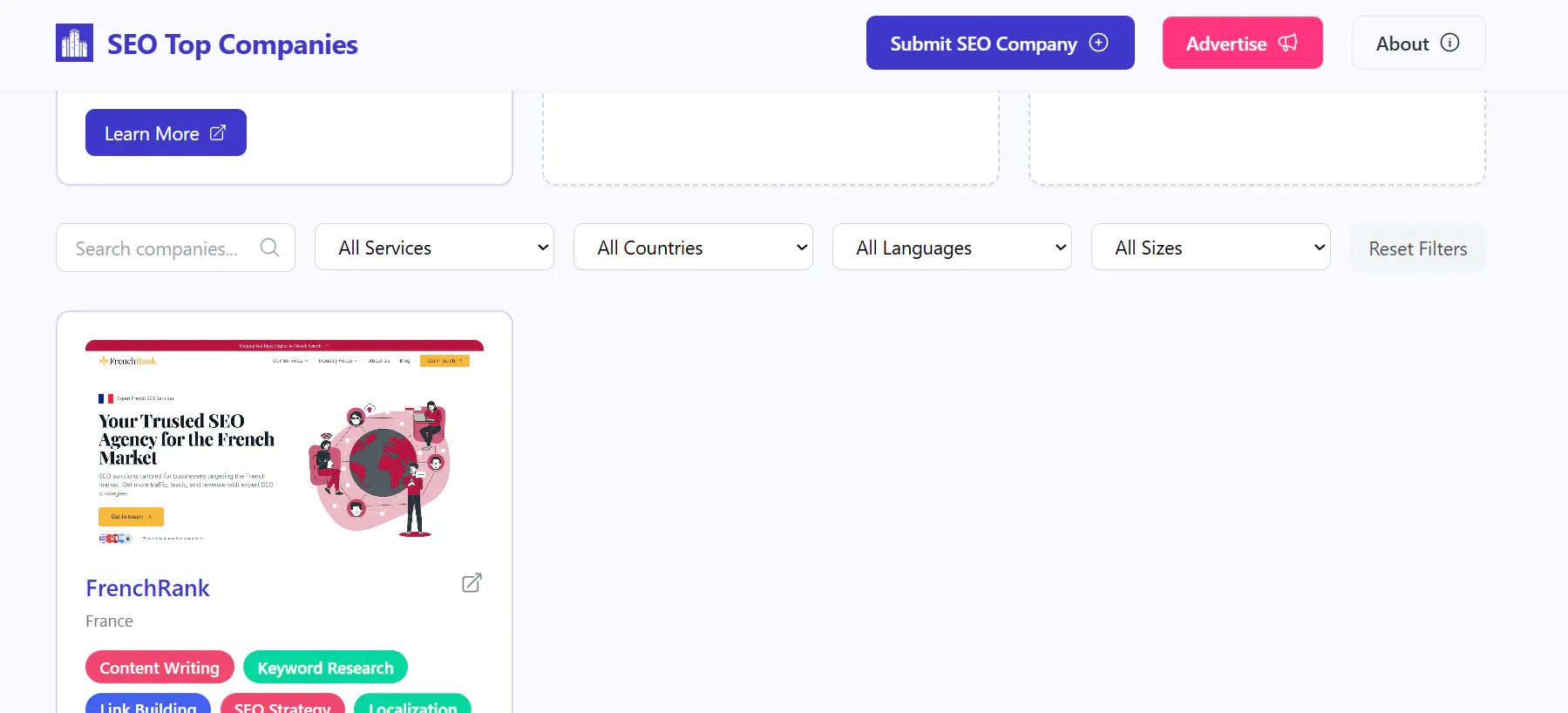Focus the Search companies input field
The width and height of the screenshot is (1568, 713).
pyautogui.click(x=175, y=248)
